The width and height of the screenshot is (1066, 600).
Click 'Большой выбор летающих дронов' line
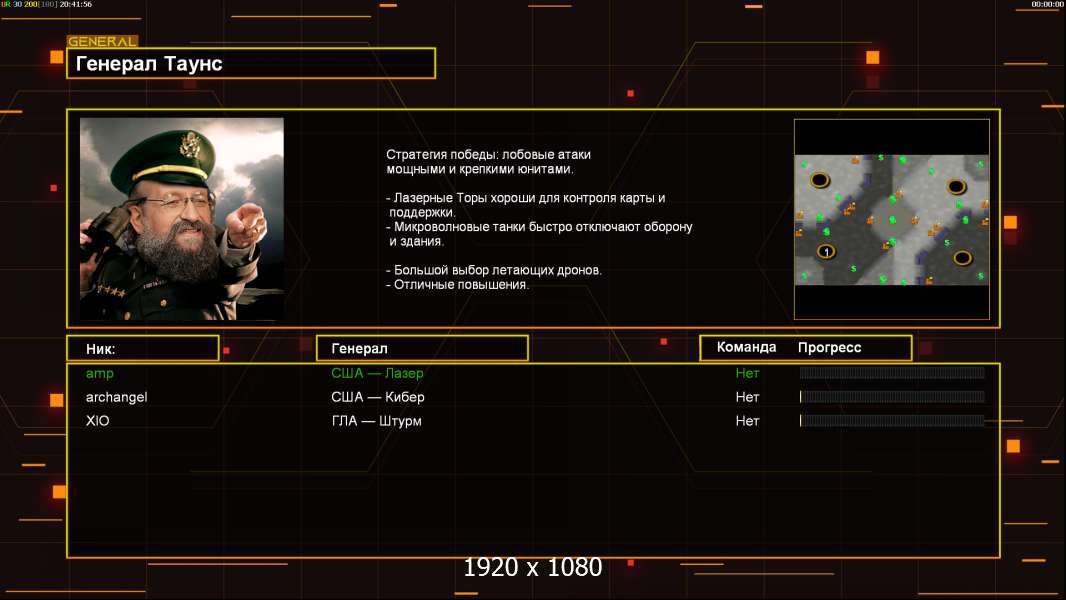click(x=494, y=270)
